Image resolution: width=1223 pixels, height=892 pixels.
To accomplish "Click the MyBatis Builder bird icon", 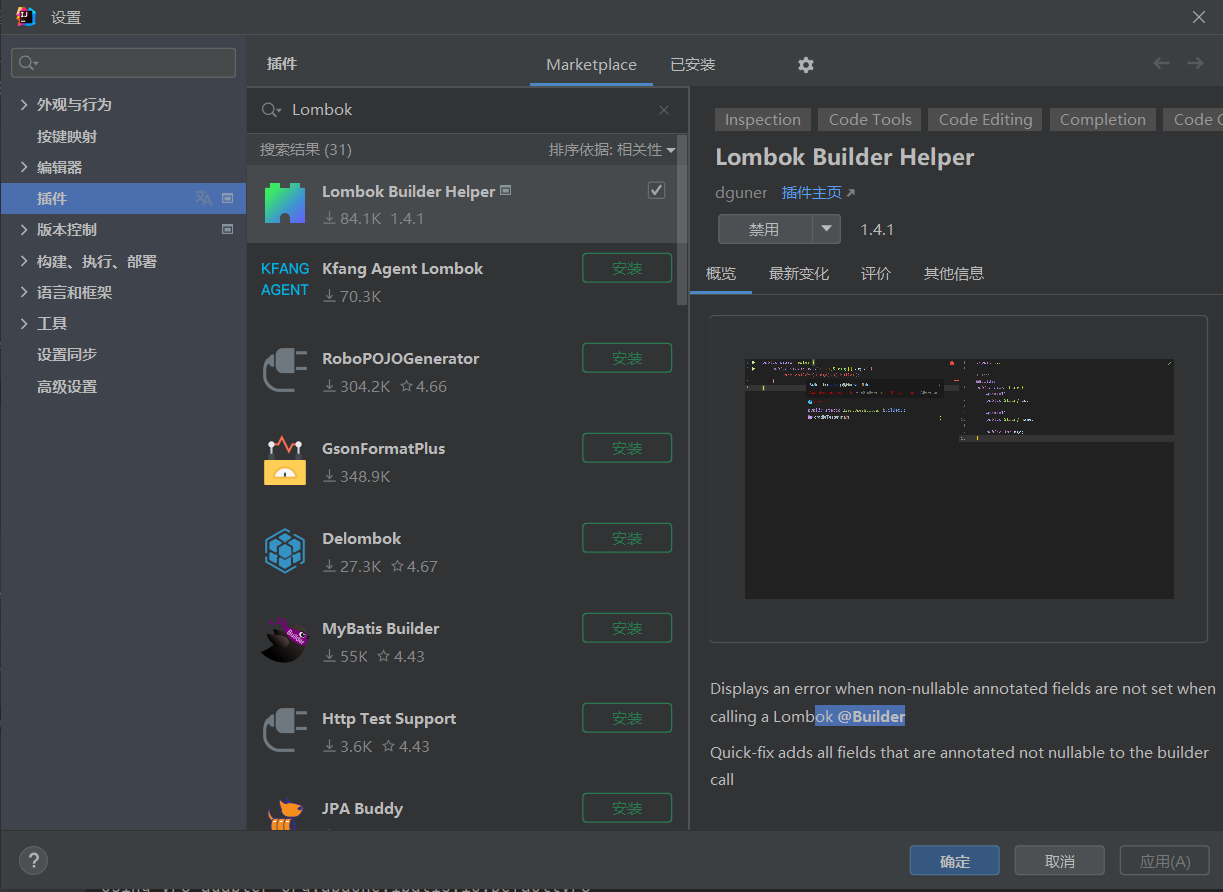I will (285, 640).
